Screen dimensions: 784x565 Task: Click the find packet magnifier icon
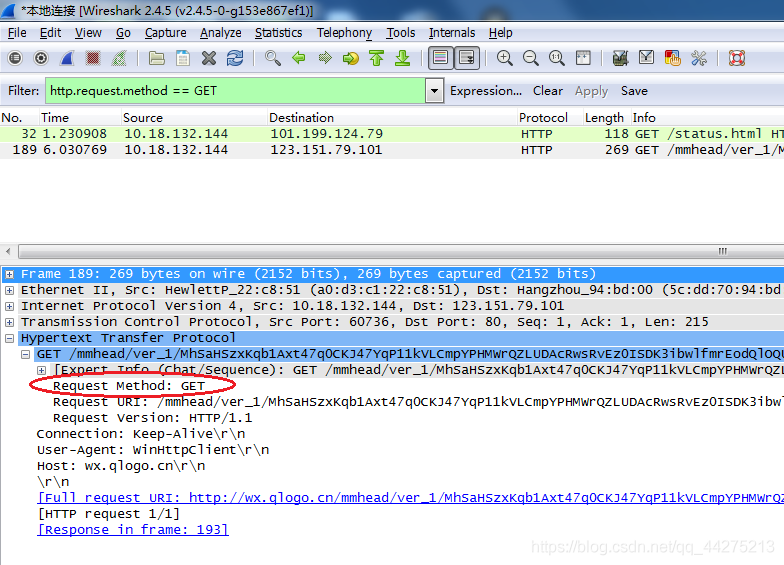tap(272, 58)
